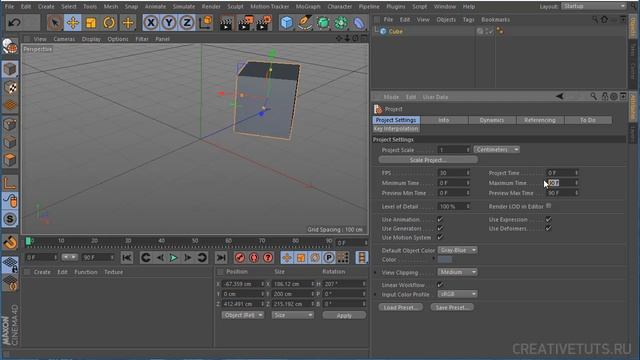Open the Simulate menu
The width and height of the screenshot is (640, 360).
(184, 7)
